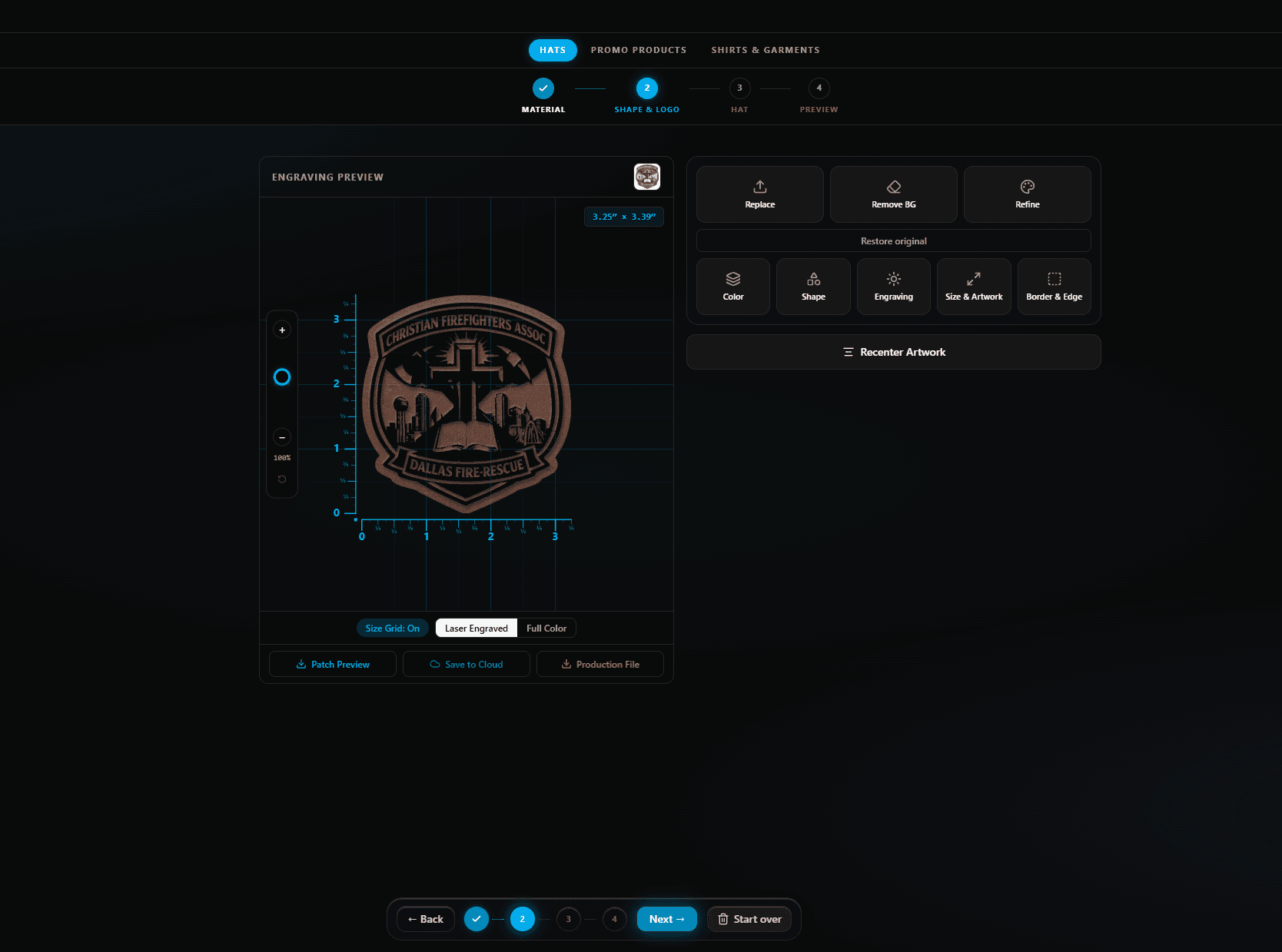
Task: Click the completed checkmark step in bottom bar
Action: [477, 919]
